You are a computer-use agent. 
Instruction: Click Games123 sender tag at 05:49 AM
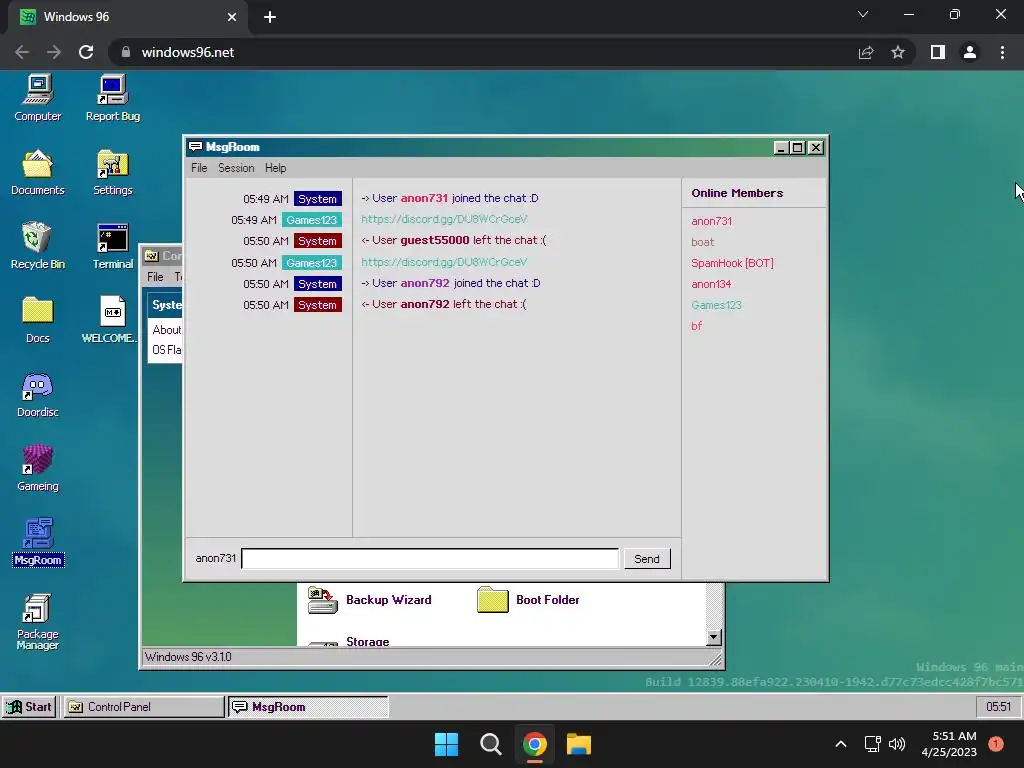312,220
